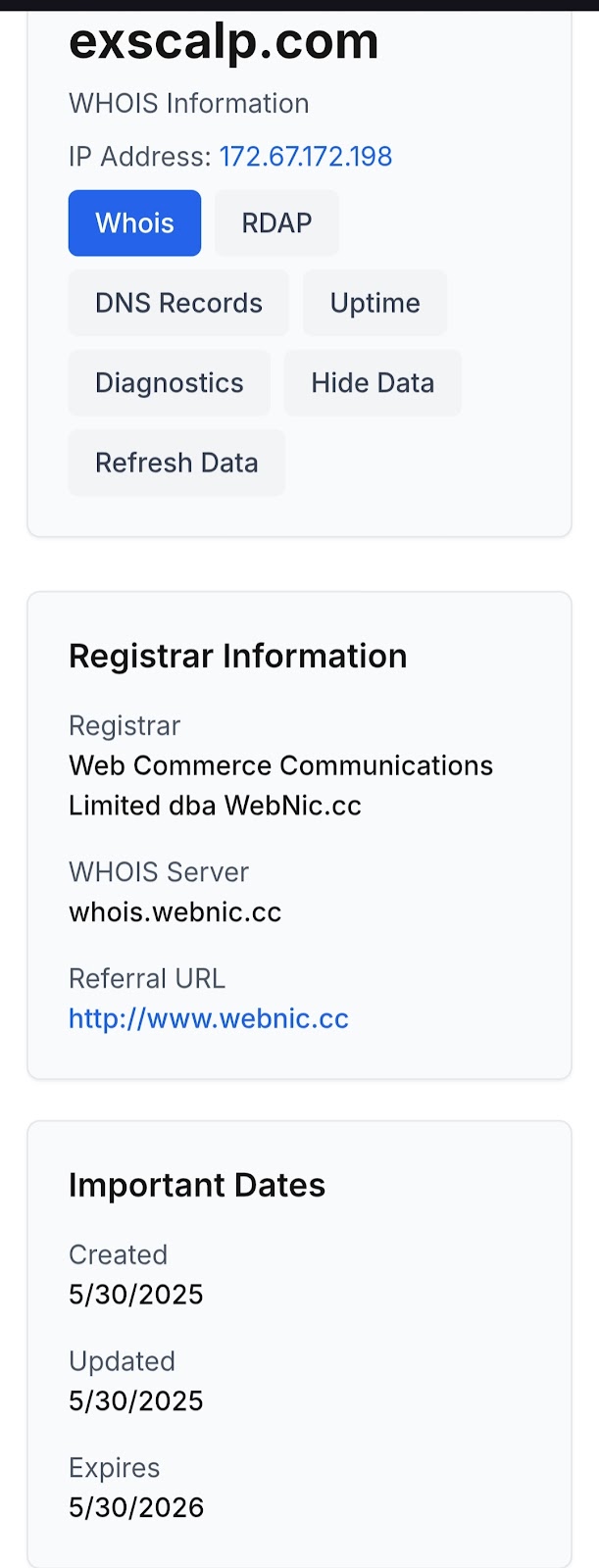Screen dimensions: 599x1568
Task: Switch to the RDAP view
Action: (276, 223)
